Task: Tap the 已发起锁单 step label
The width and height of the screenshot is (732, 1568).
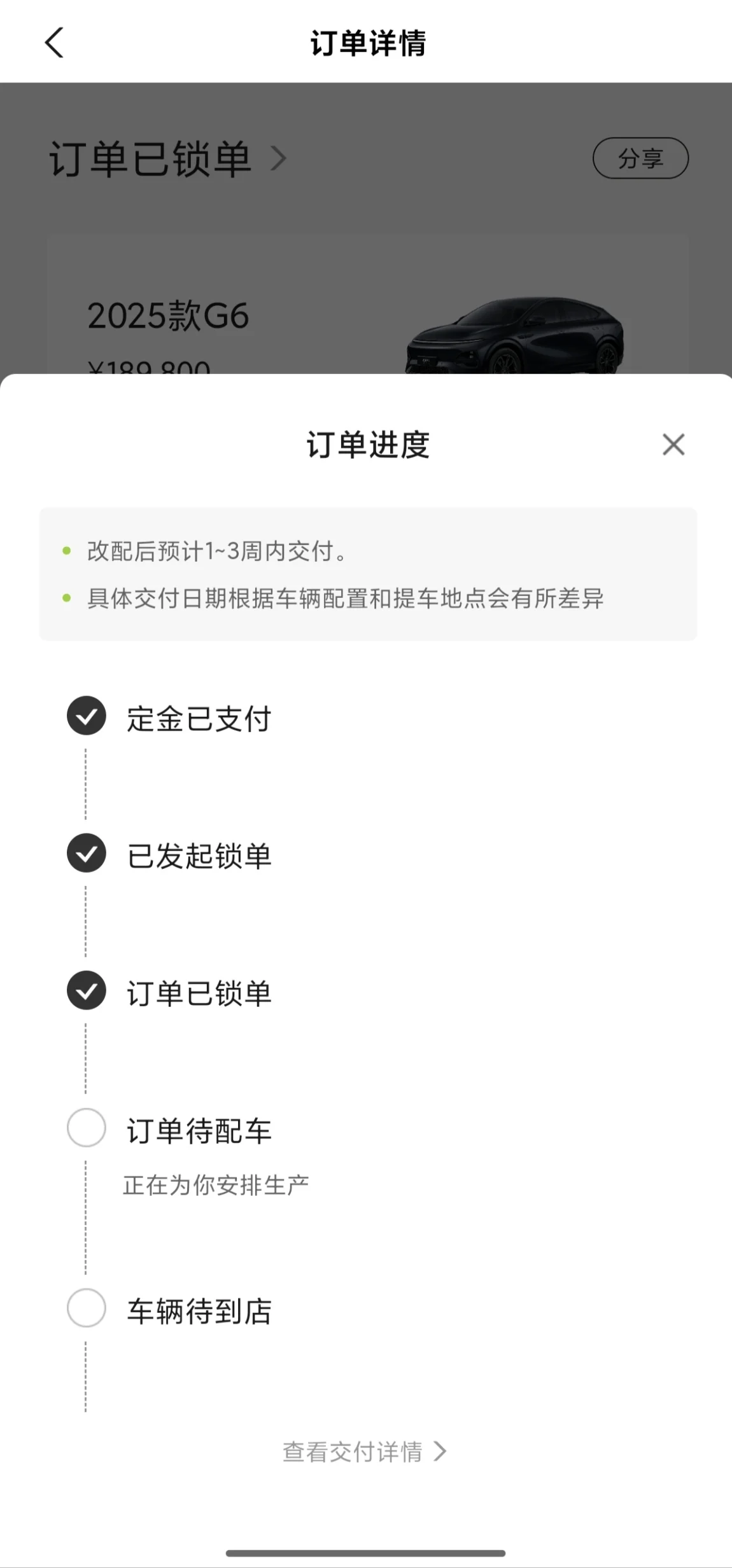Action: (199, 856)
